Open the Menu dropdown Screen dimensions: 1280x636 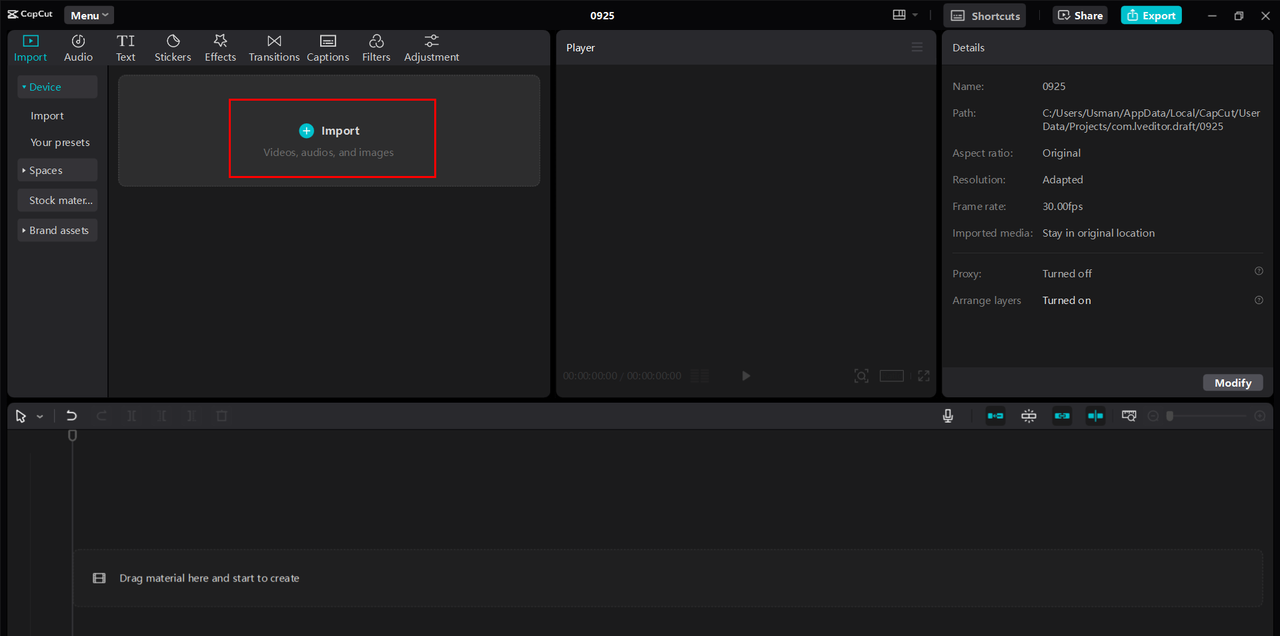pyautogui.click(x=89, y=15)
